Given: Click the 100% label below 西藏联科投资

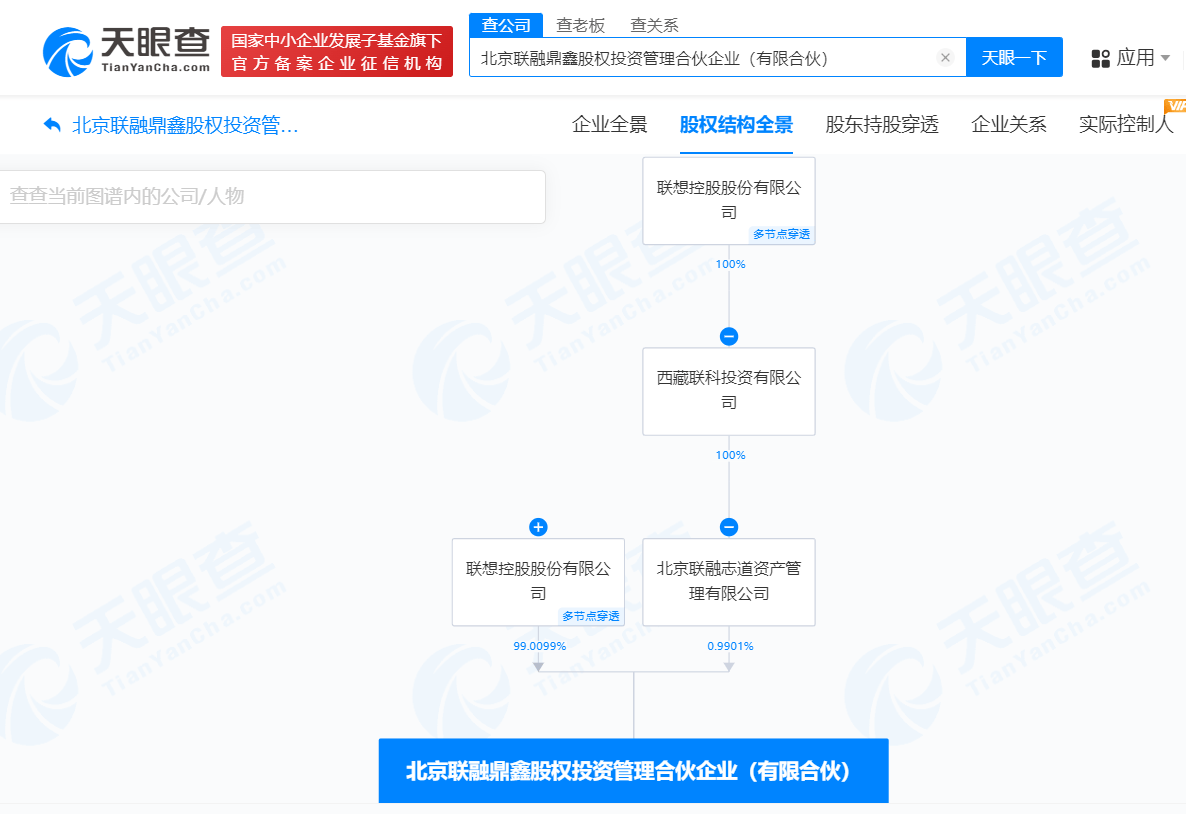Looking at the screenshot, I should [x=730, y=455].
